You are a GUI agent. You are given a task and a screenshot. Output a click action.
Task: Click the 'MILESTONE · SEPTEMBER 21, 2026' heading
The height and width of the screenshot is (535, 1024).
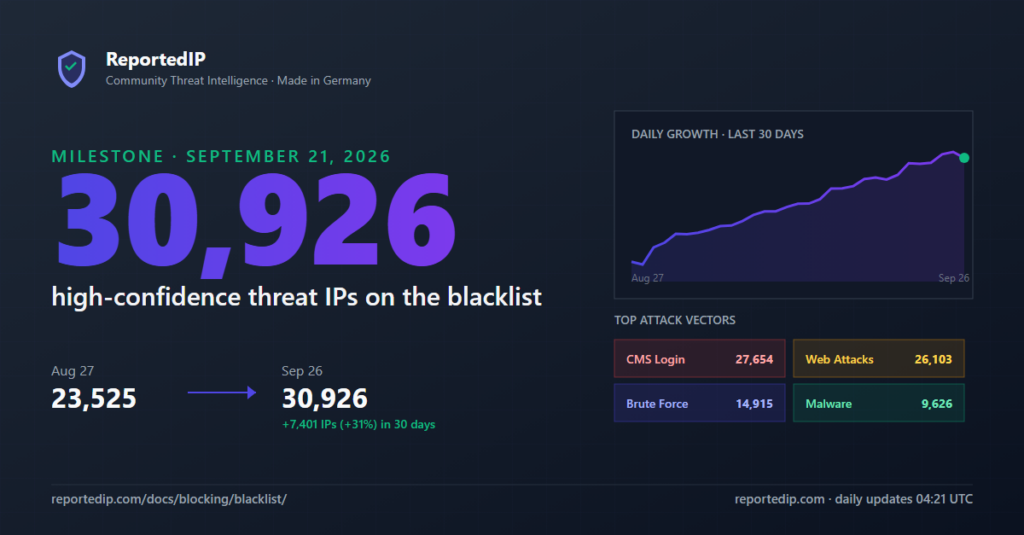click(221, 157)
